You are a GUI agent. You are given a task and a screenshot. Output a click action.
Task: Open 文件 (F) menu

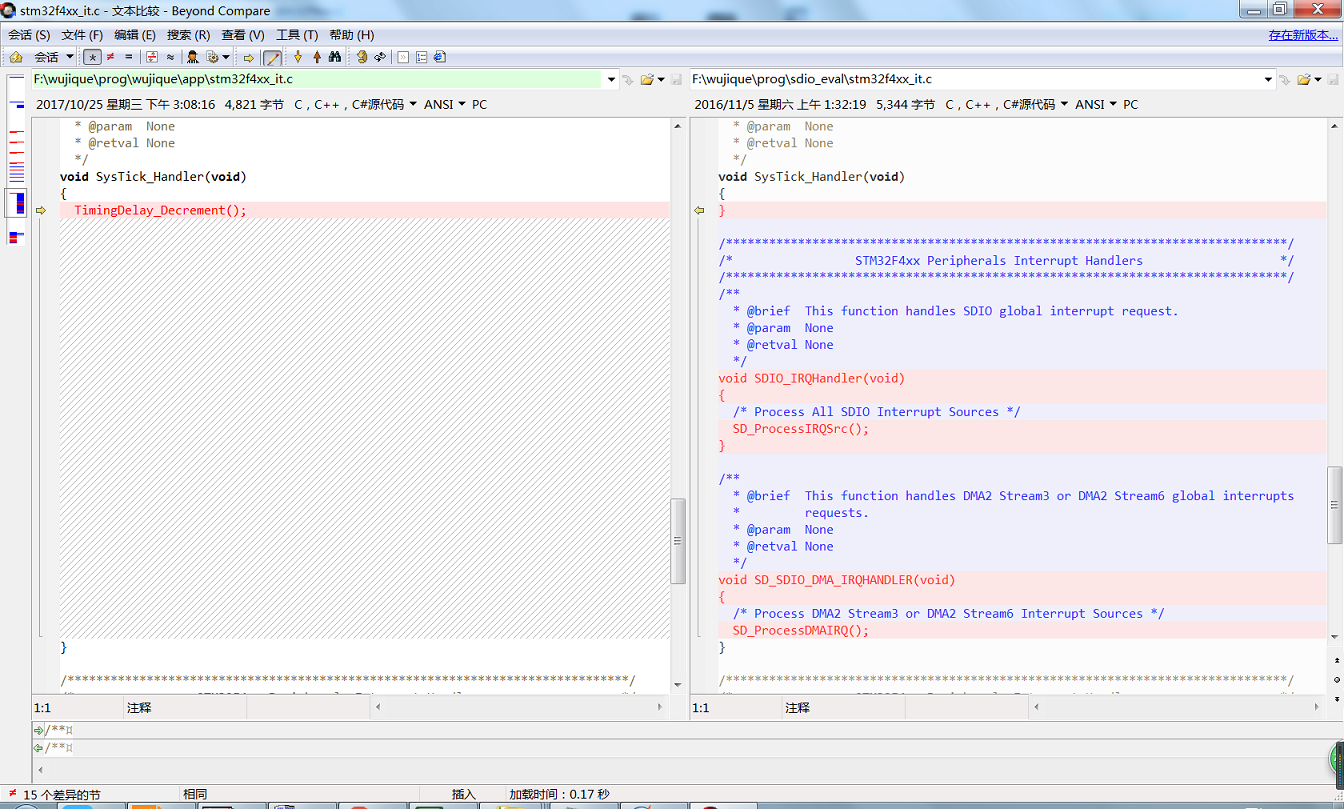(82, 35)
